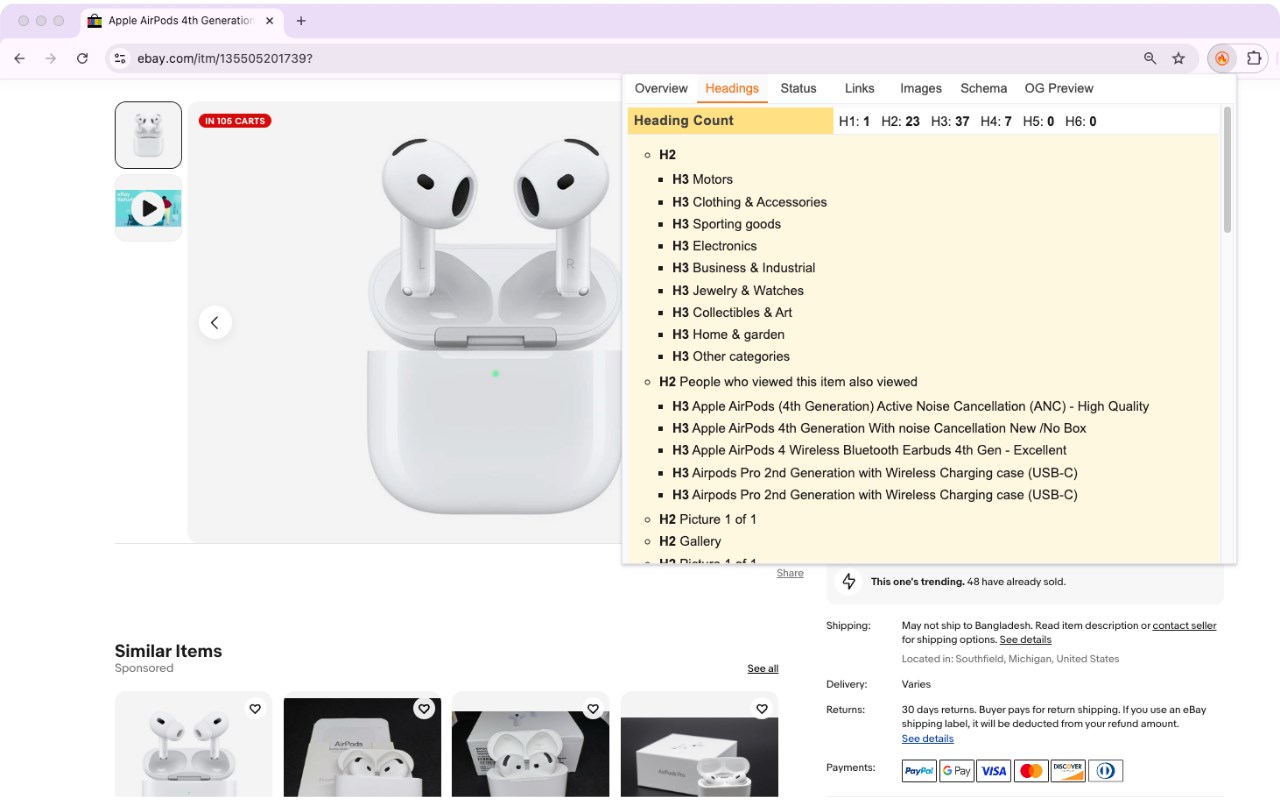Open the OG Preview tab
The width and height of the screenshot is (1280, 800).
1059,88
